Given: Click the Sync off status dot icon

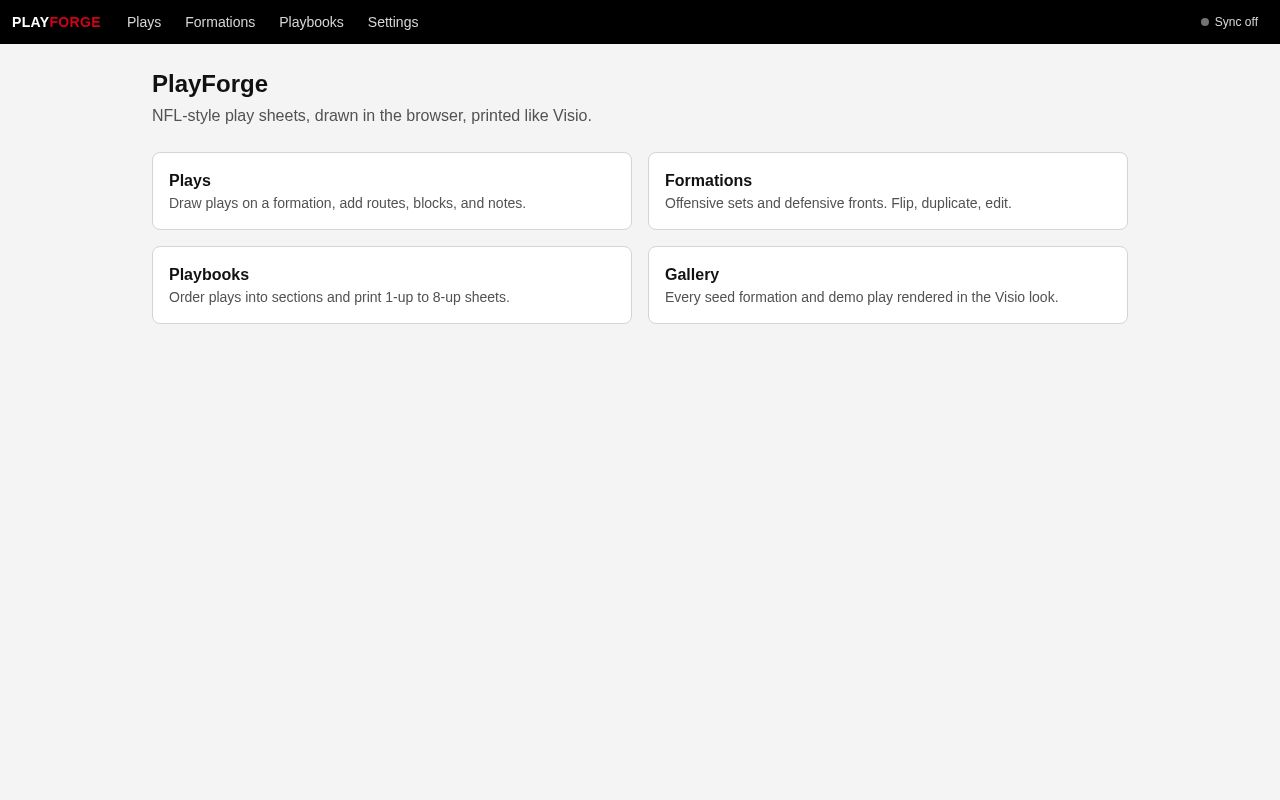Looking at the screenshot, I should pos(1205,22).
